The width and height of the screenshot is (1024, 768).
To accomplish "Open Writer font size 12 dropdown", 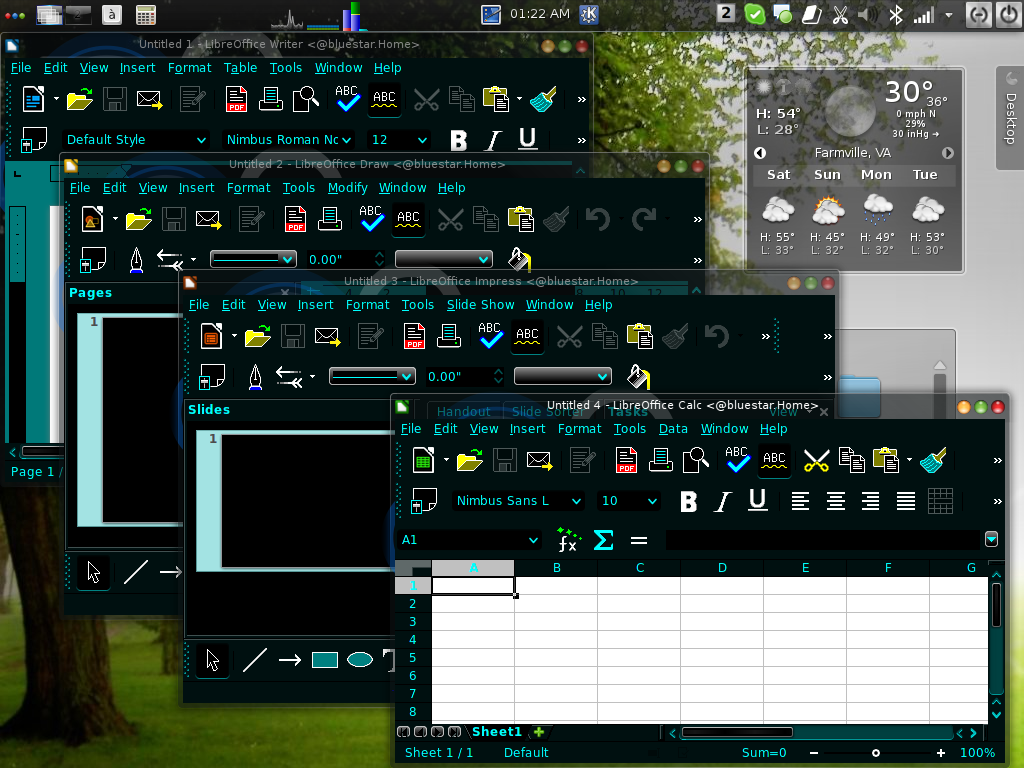I will click(x=422, y=140).
